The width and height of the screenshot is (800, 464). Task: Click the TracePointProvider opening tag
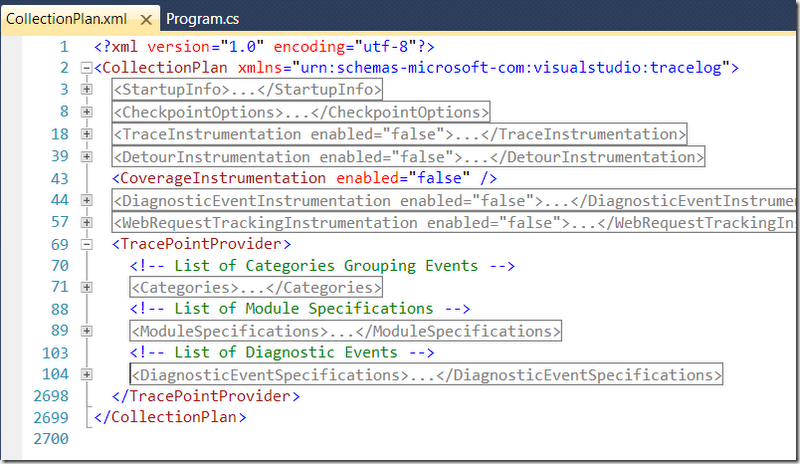point(202,244)
